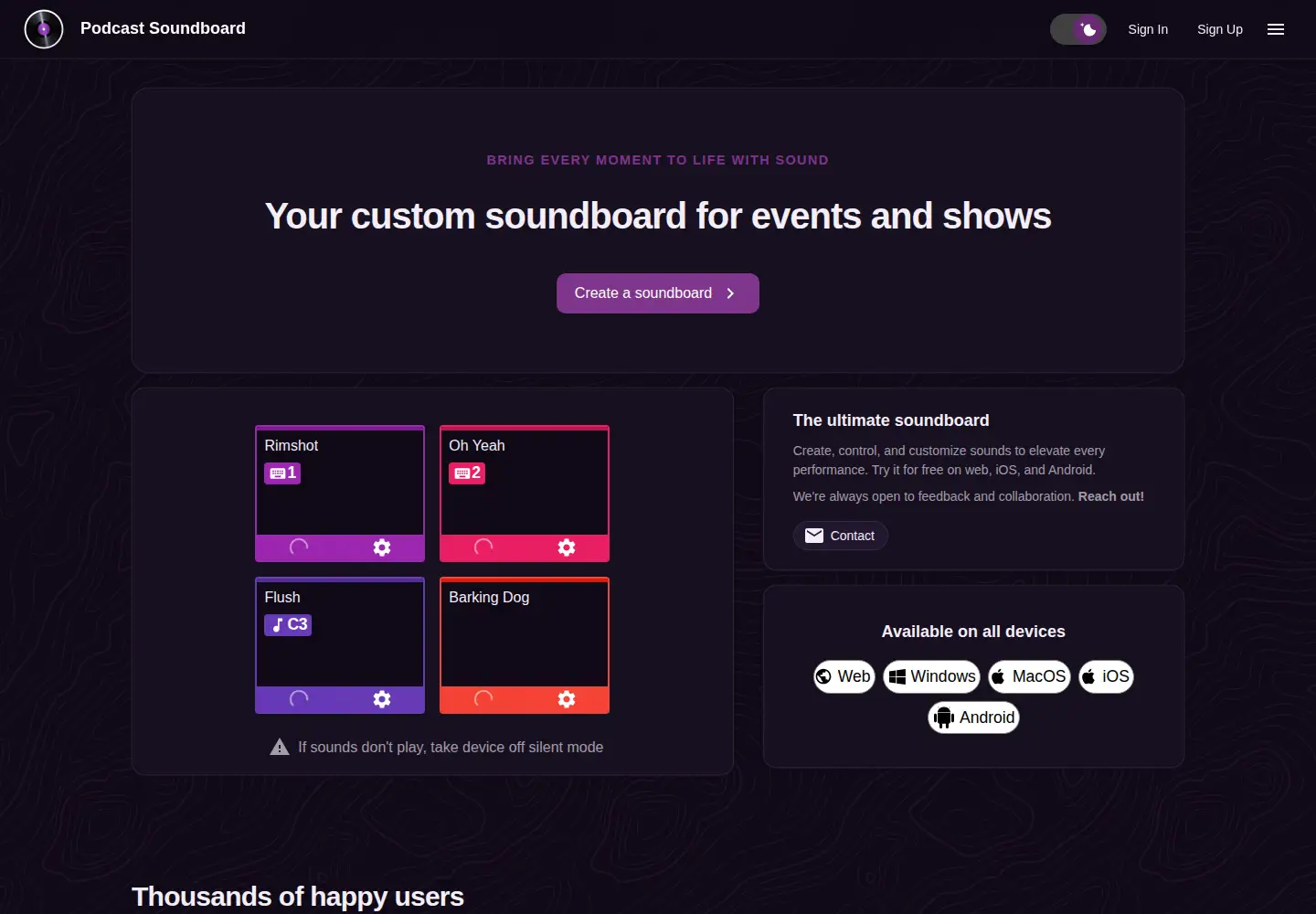Click the warning triangle icon

[280, 748]
